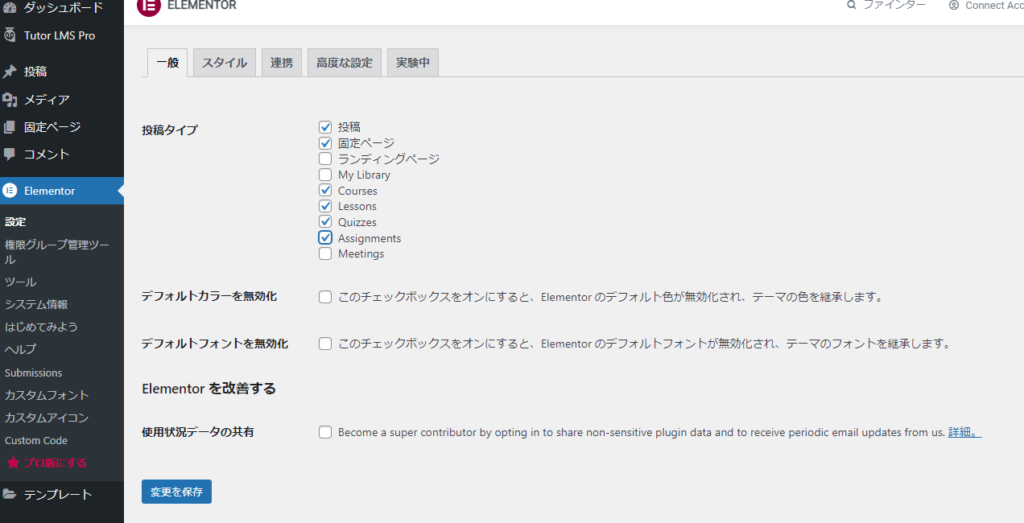Tick the 使用状況データの共有 checkbox

[x=325, y=432]
